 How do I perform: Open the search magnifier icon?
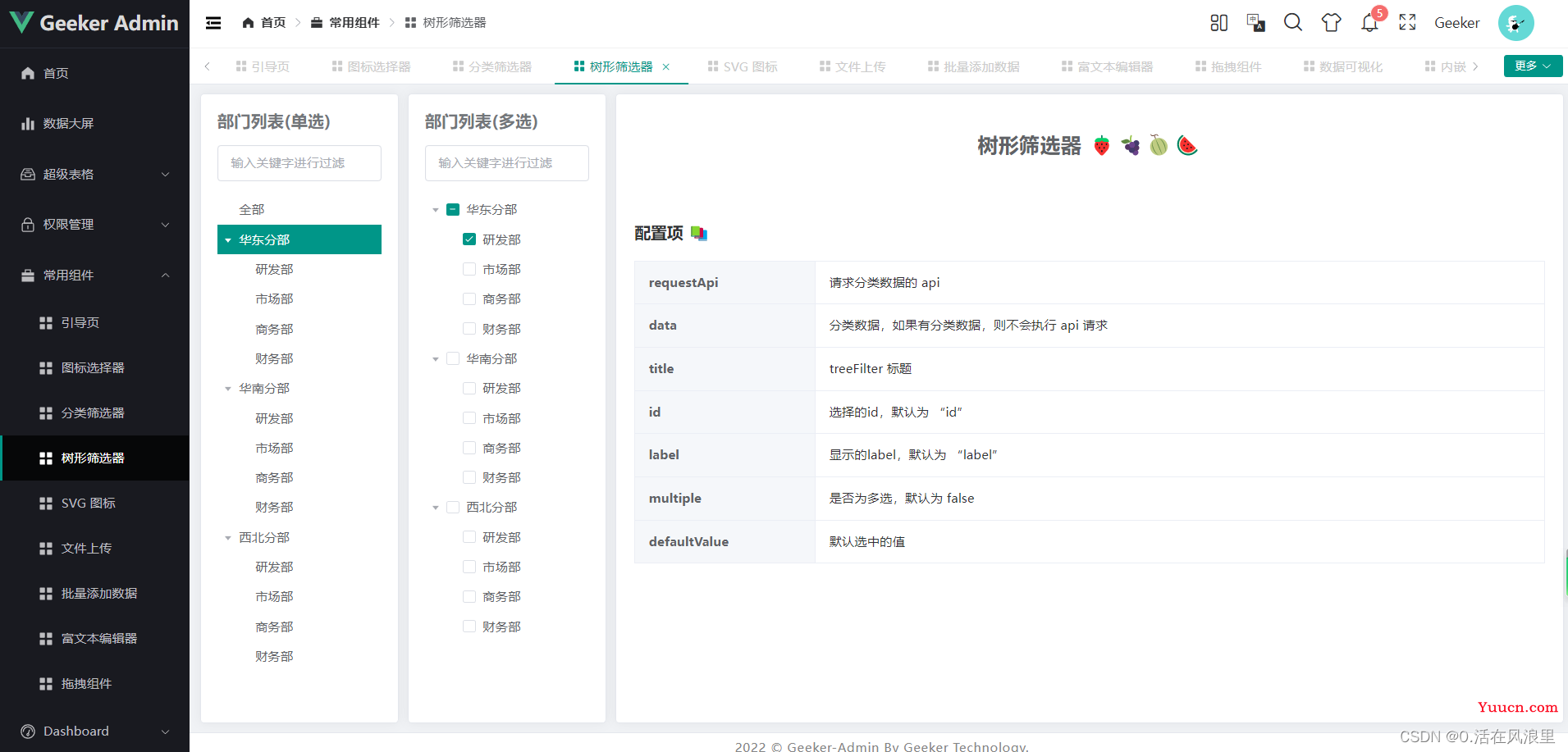tap(1293, 23)
